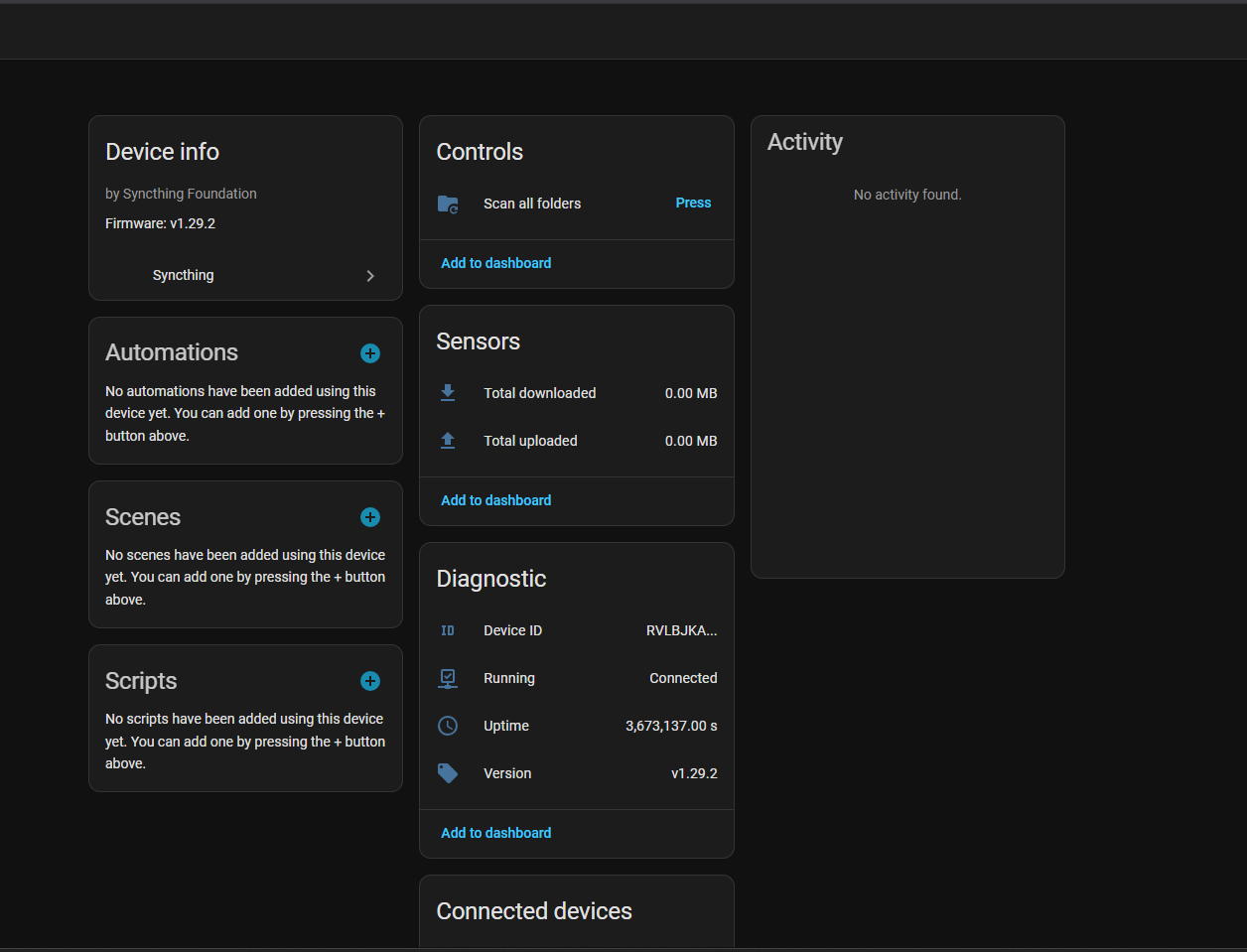Open the Total downloaded sensor row
The width and height of the screenshot is (1247, 952).
pos(577,393)
